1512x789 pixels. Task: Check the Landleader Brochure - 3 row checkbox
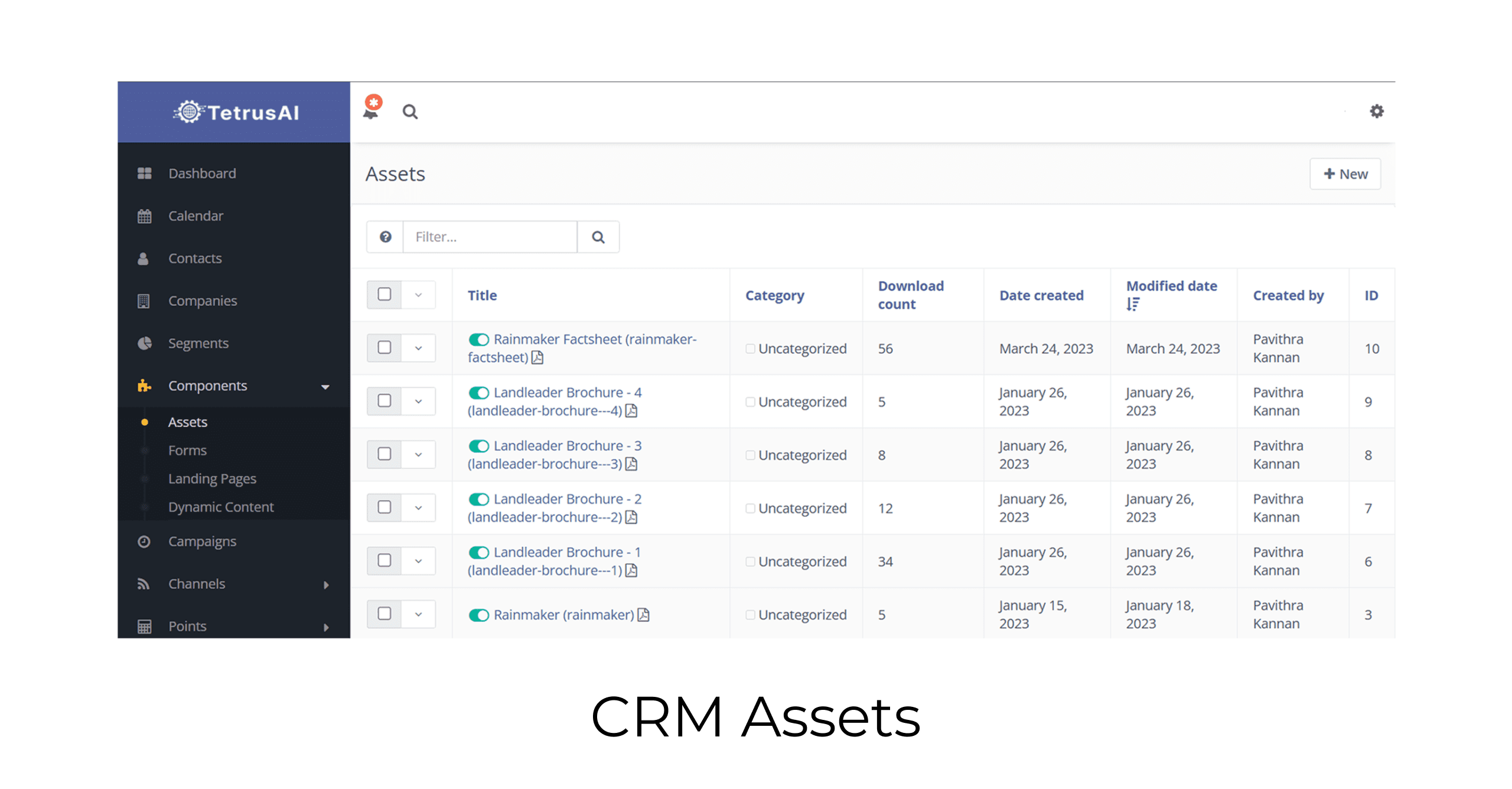pos(384,454)
